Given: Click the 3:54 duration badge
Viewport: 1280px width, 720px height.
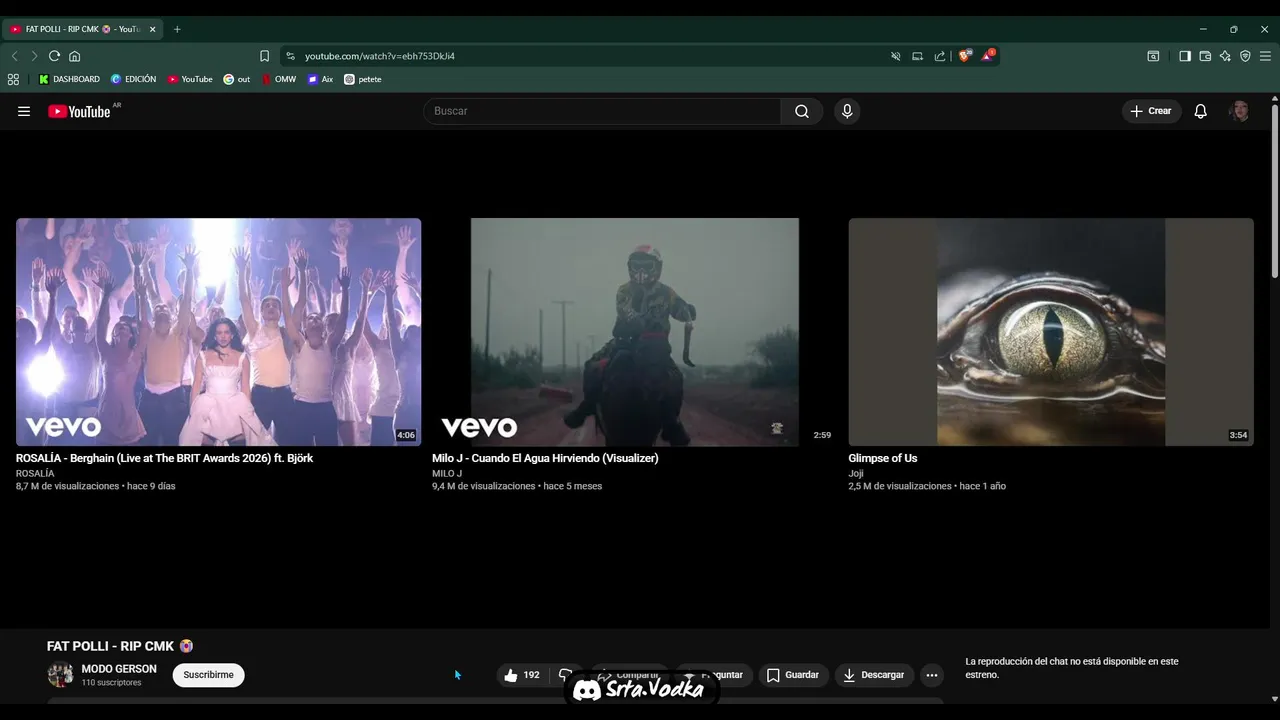Looking at the screenshot, I should point(1238,435).
